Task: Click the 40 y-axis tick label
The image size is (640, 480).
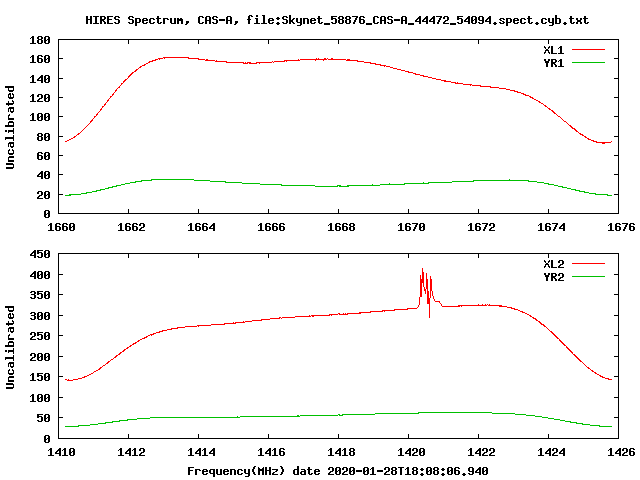Action: click(43, 176)
